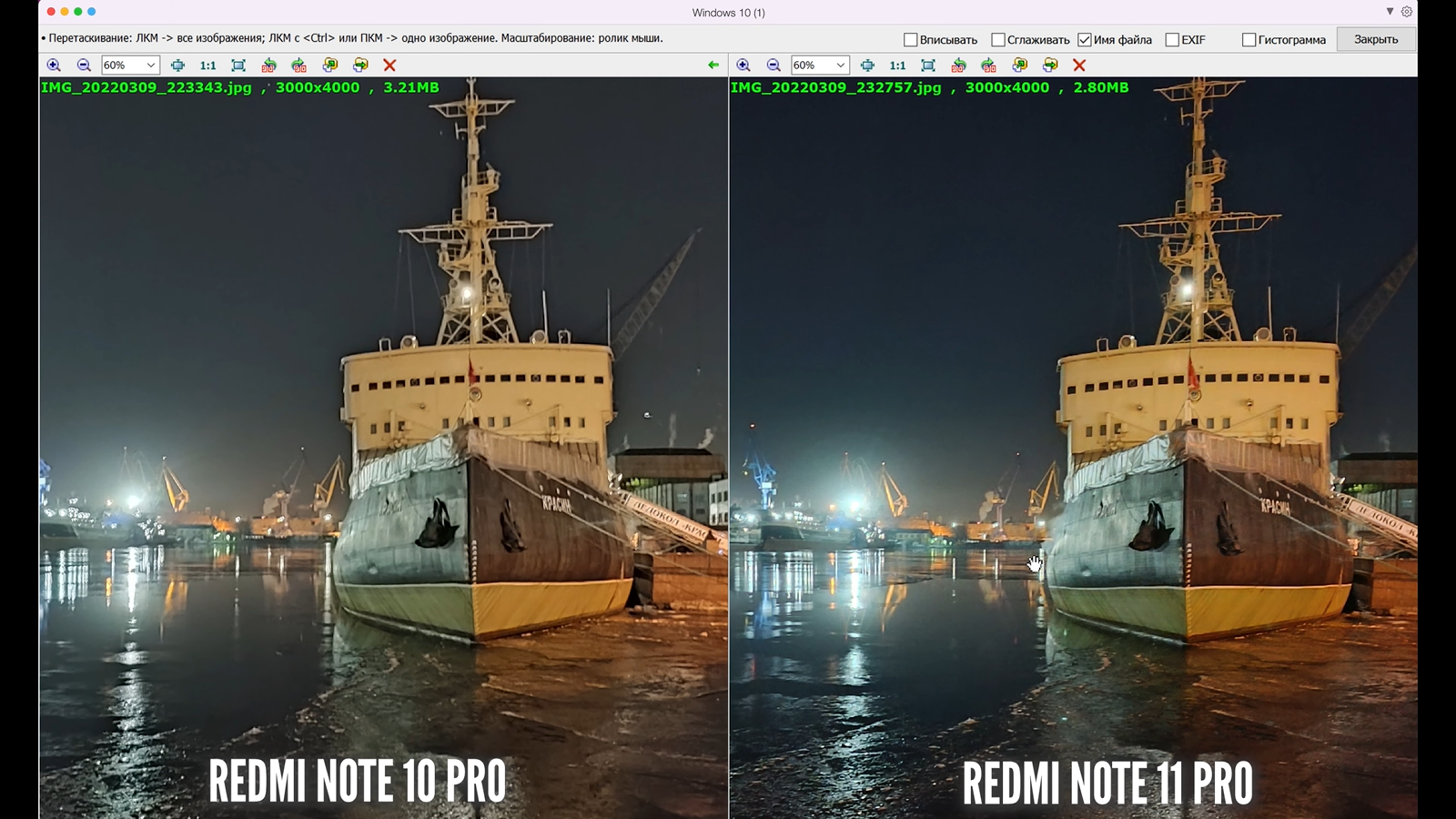Enable the Вписывать checkbox
This screenshot has height=819, width=1456.
pos(910,40)
